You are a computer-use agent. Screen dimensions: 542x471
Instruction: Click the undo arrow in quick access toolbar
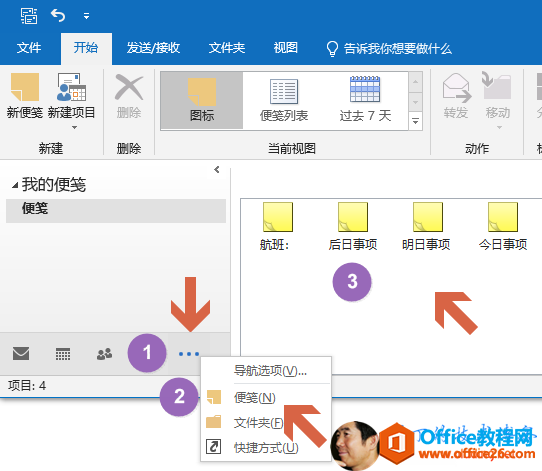pyautogui.click(x=58, y=16)
